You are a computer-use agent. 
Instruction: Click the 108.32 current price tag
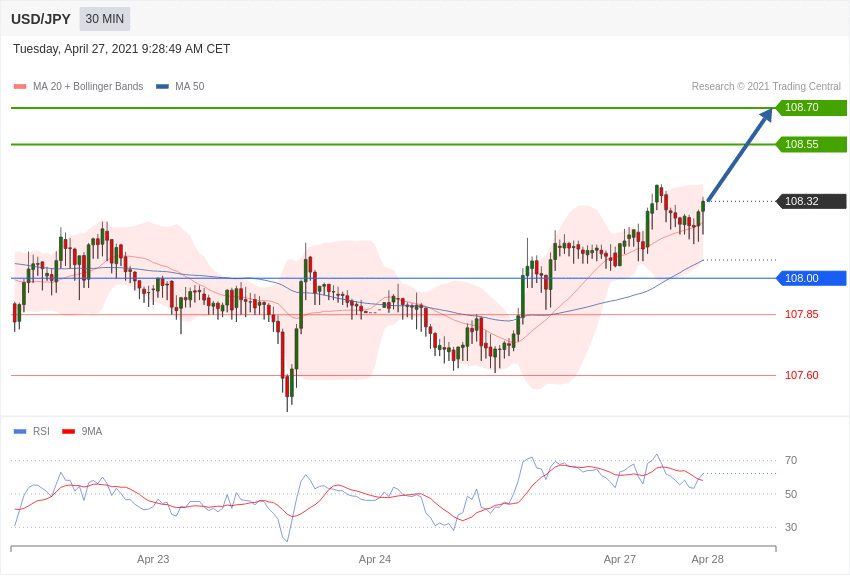812,201
